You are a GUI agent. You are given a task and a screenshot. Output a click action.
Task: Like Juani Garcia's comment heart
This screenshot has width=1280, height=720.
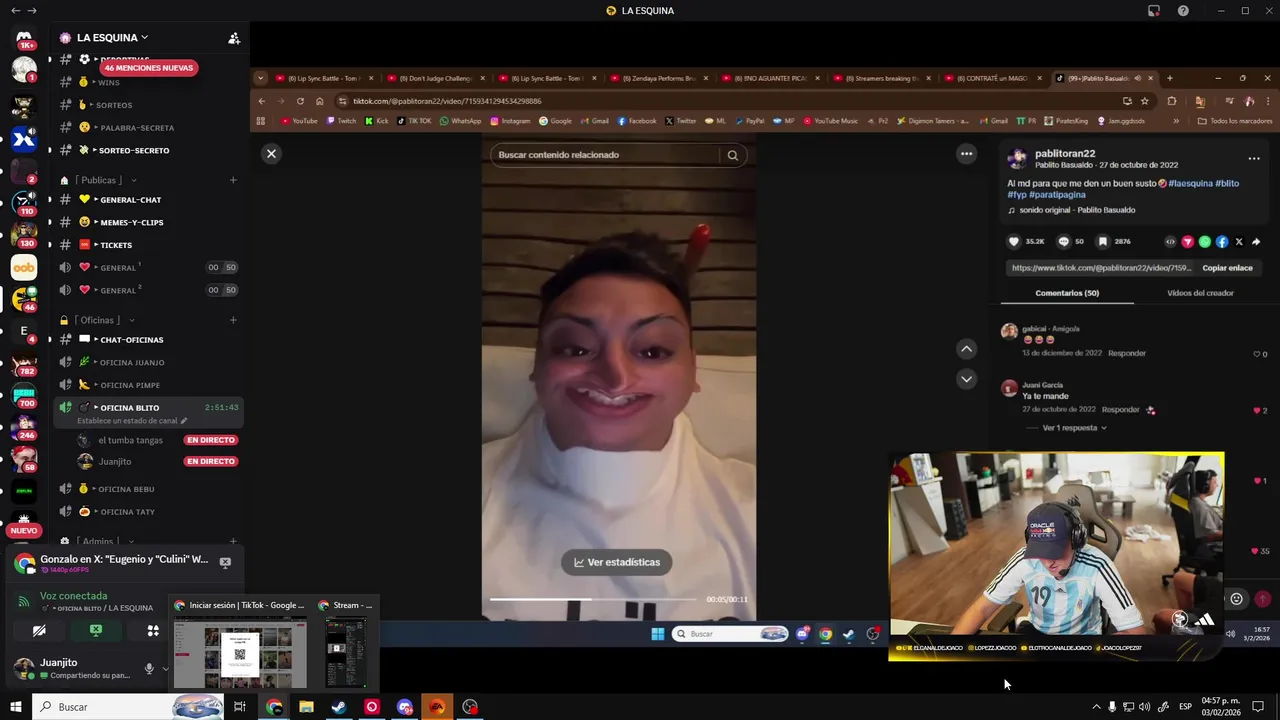pos(1257,411)
